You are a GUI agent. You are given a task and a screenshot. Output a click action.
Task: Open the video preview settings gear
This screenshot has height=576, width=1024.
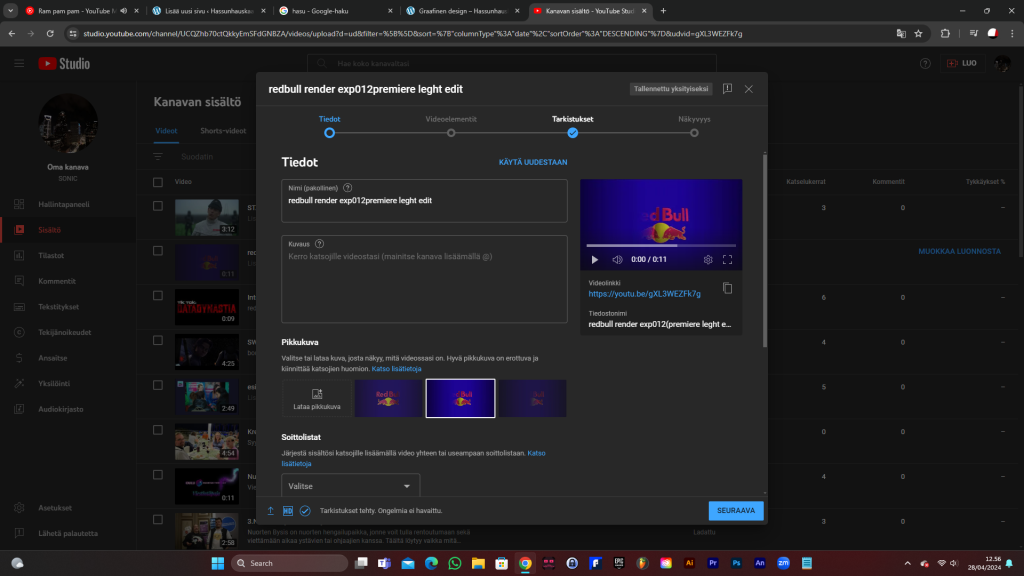click(708, 259)
